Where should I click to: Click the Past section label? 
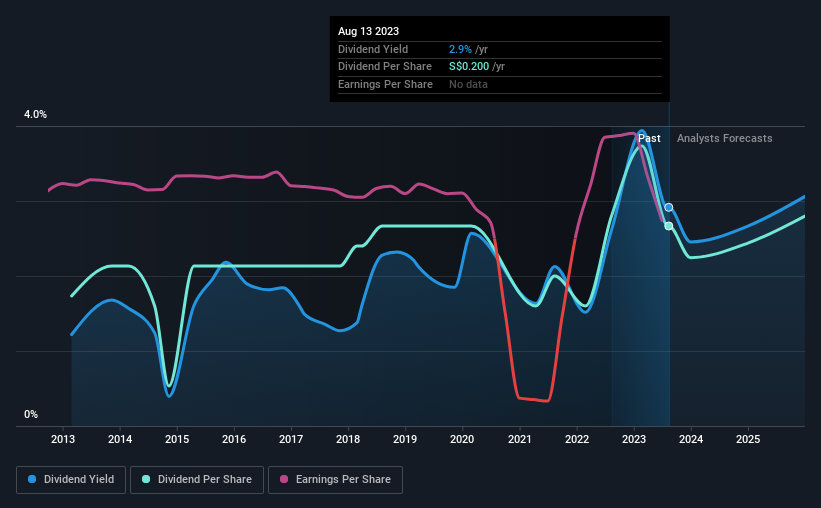tap(649, 138)
